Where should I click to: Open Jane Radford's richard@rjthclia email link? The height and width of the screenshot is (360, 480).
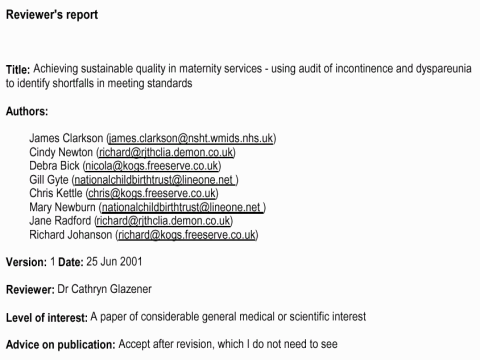coord(164,221)
